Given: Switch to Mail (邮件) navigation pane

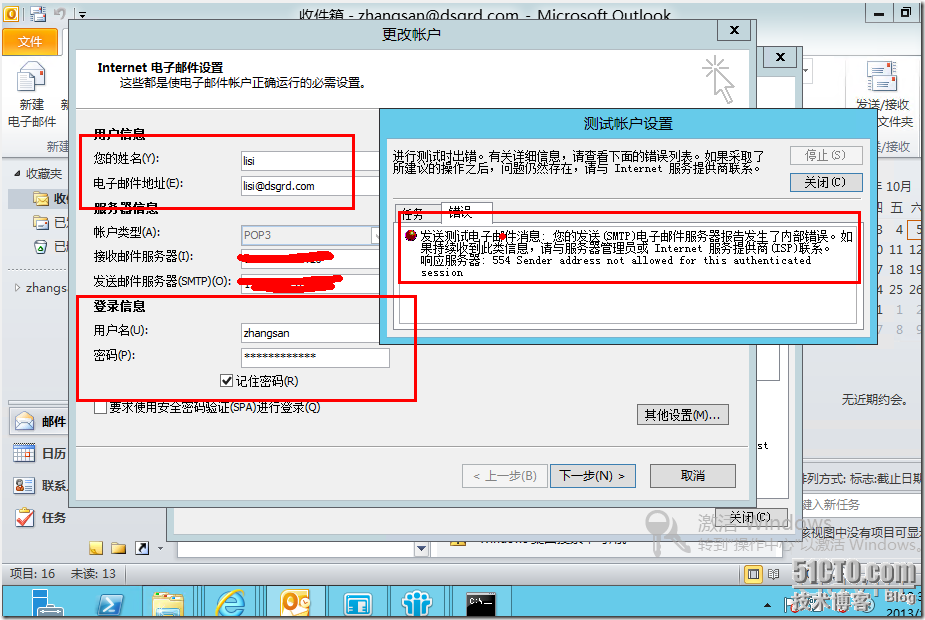Looking at the screenshot, I should [39, 421].
